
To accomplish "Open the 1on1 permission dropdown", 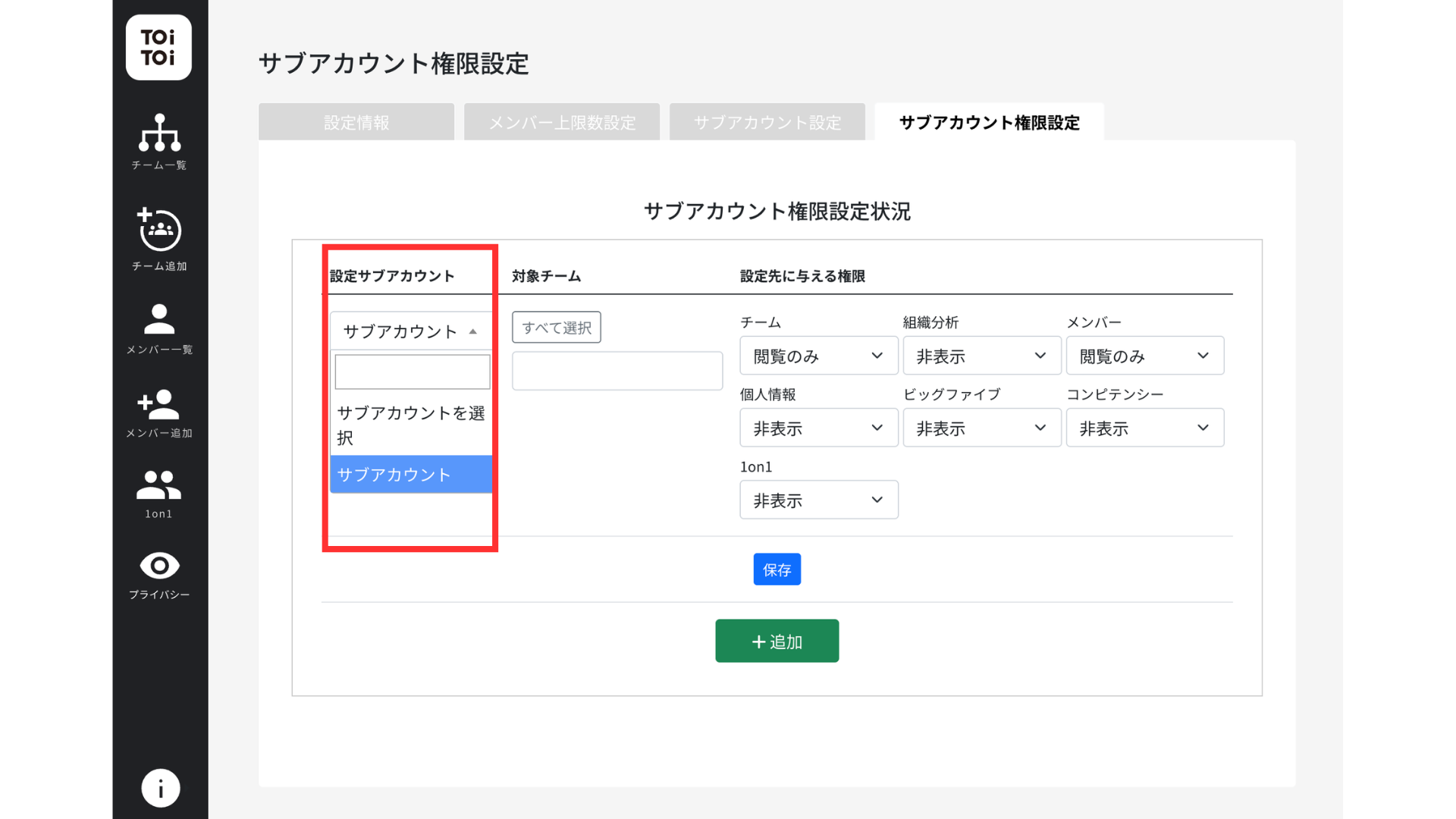I will click(x=819, y=500).
